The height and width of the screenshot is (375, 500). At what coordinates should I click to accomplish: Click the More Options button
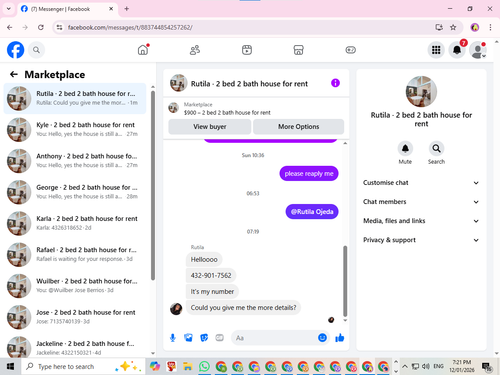coord(298,127)
